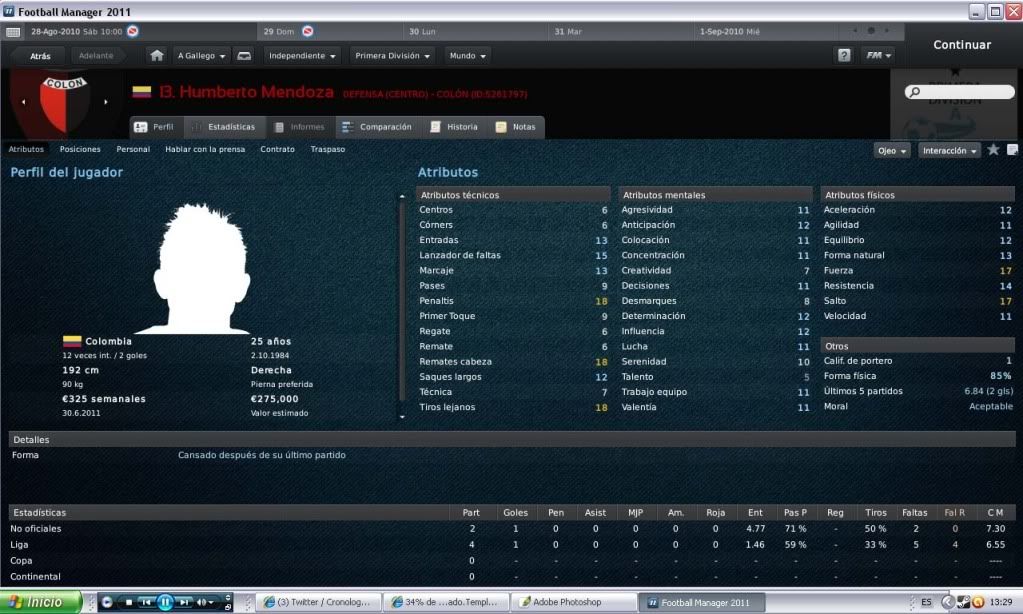Open the Traspaso sub-tab
Viewport: 1023px width, 614px height.
pos(328,149)
